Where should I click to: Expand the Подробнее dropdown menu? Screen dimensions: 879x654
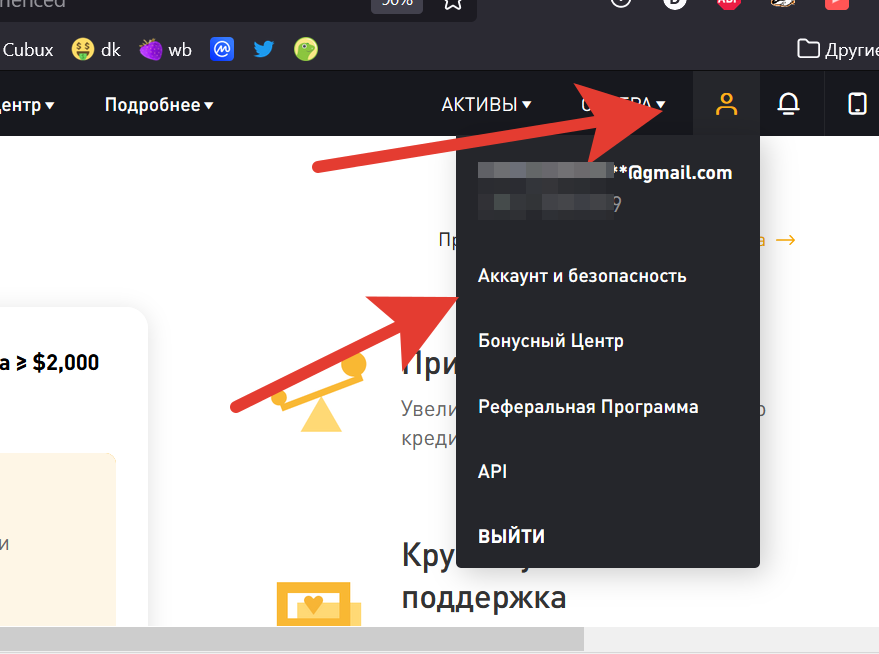159,105
